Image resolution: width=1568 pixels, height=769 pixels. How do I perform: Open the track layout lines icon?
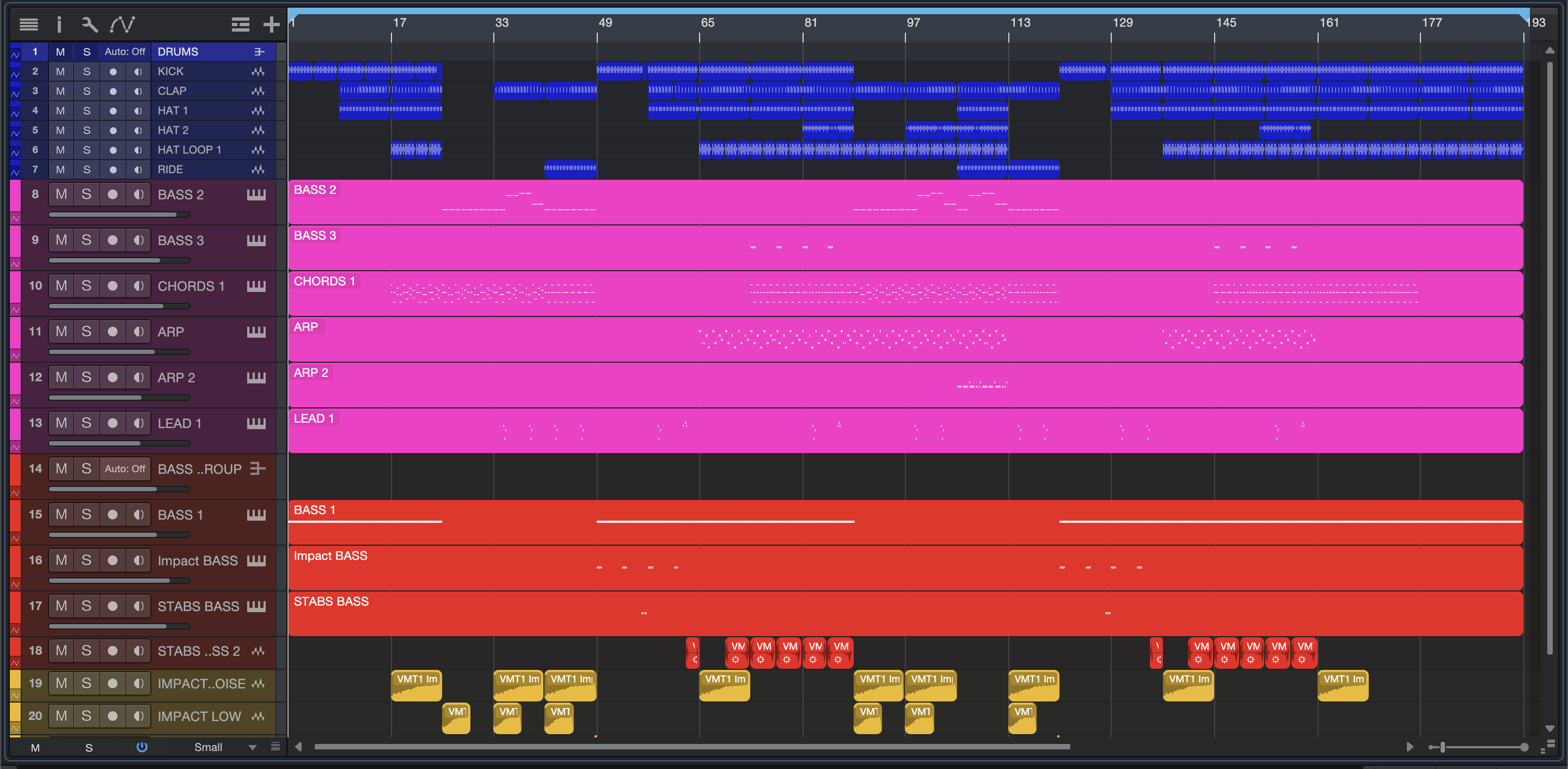coord(241,25)
